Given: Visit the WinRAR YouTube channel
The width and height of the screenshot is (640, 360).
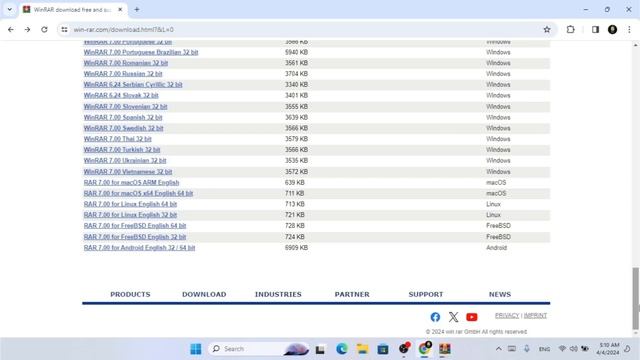Looking at the screenshot, I should (471, 317).
